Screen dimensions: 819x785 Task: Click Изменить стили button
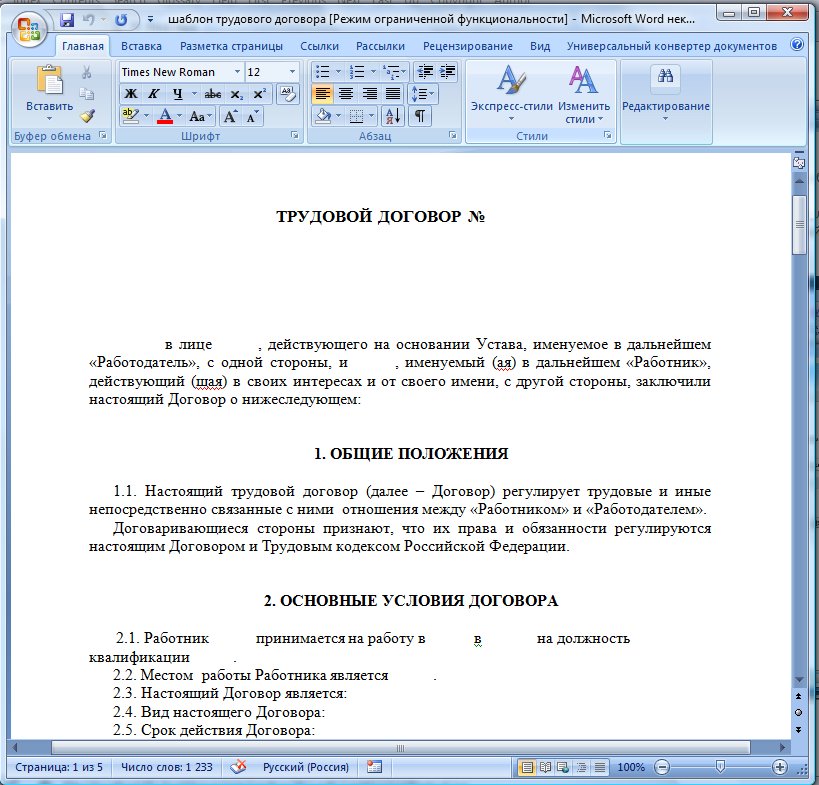pos(583,94)
